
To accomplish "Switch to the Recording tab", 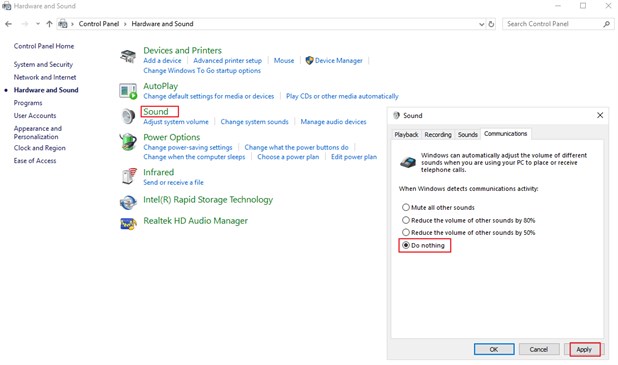I will point(438,134).
